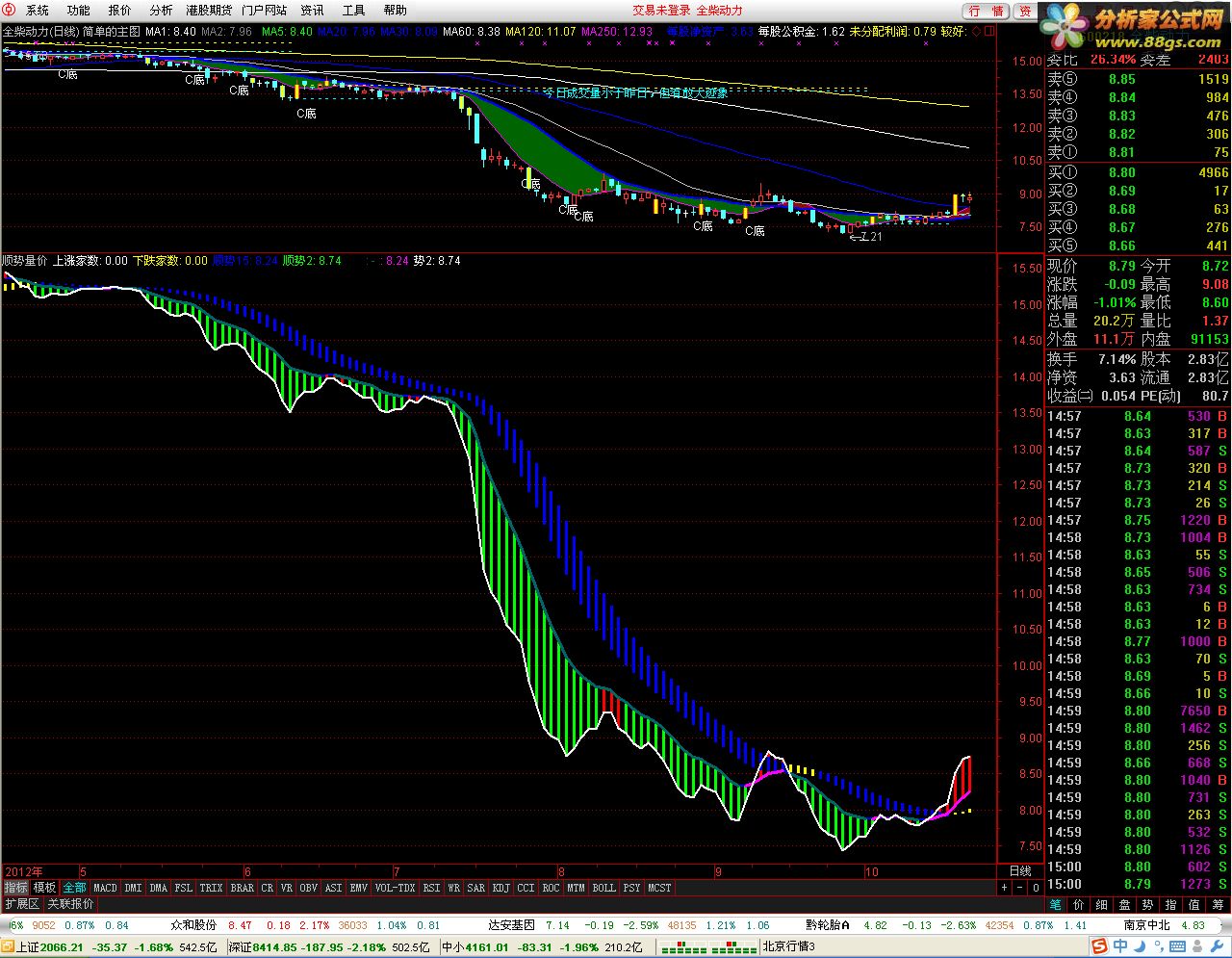Switch the indicator to ASI
This screenshot has height=958, width=1232.
[334, 888]
